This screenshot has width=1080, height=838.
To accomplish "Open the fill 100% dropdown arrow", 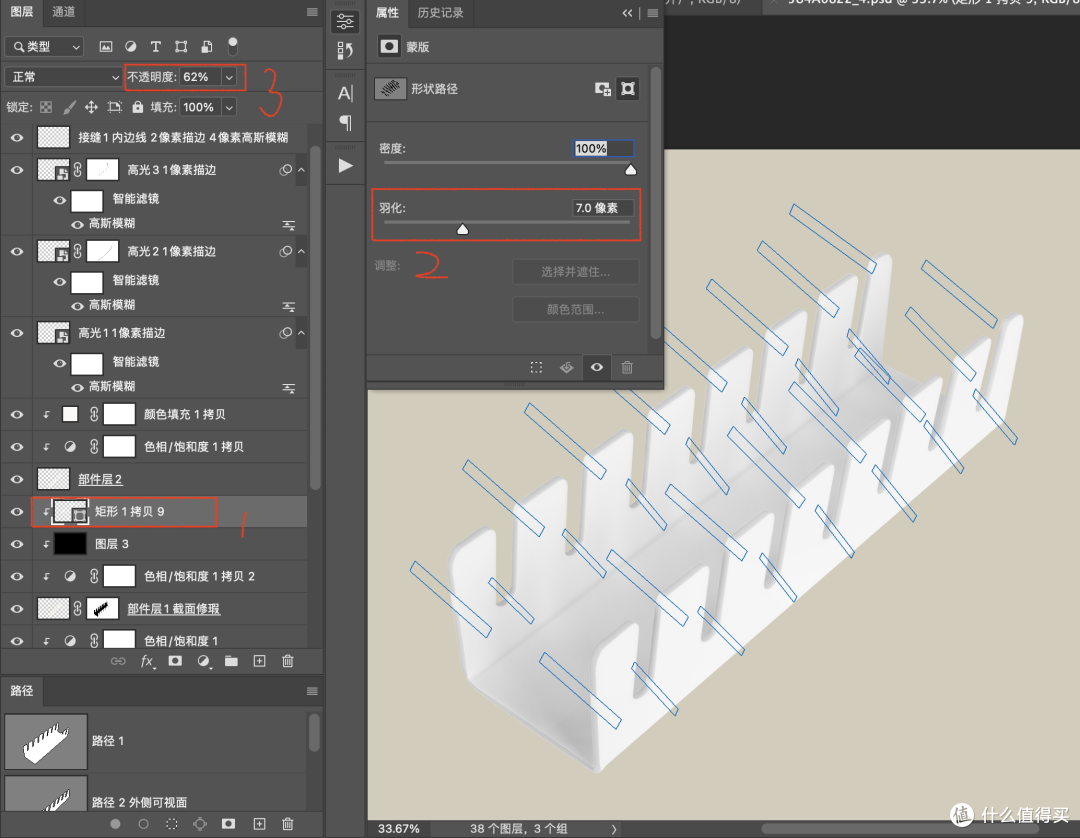I will coord(229,107).
